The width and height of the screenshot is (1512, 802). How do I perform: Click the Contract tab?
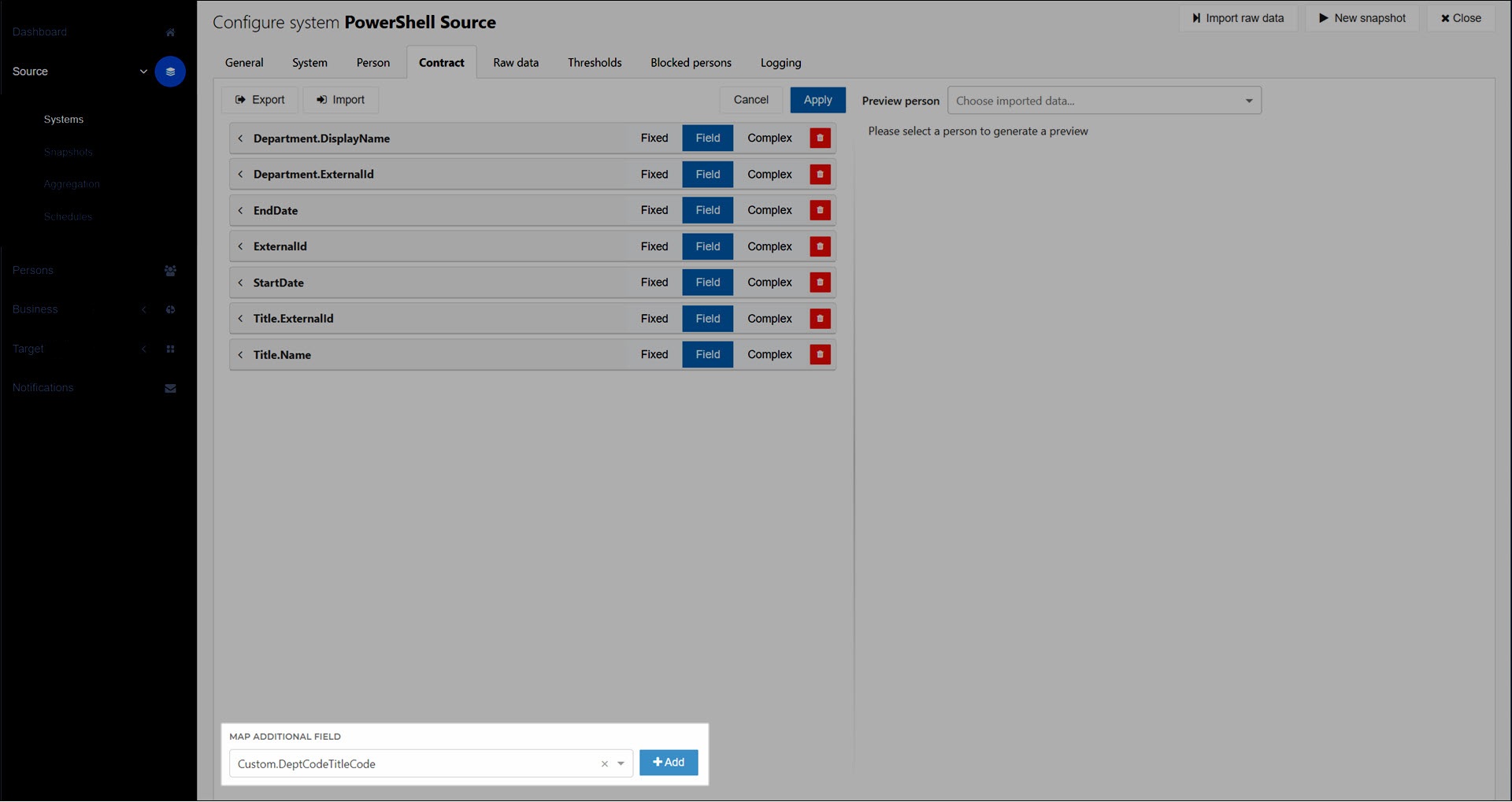point(441,63)
